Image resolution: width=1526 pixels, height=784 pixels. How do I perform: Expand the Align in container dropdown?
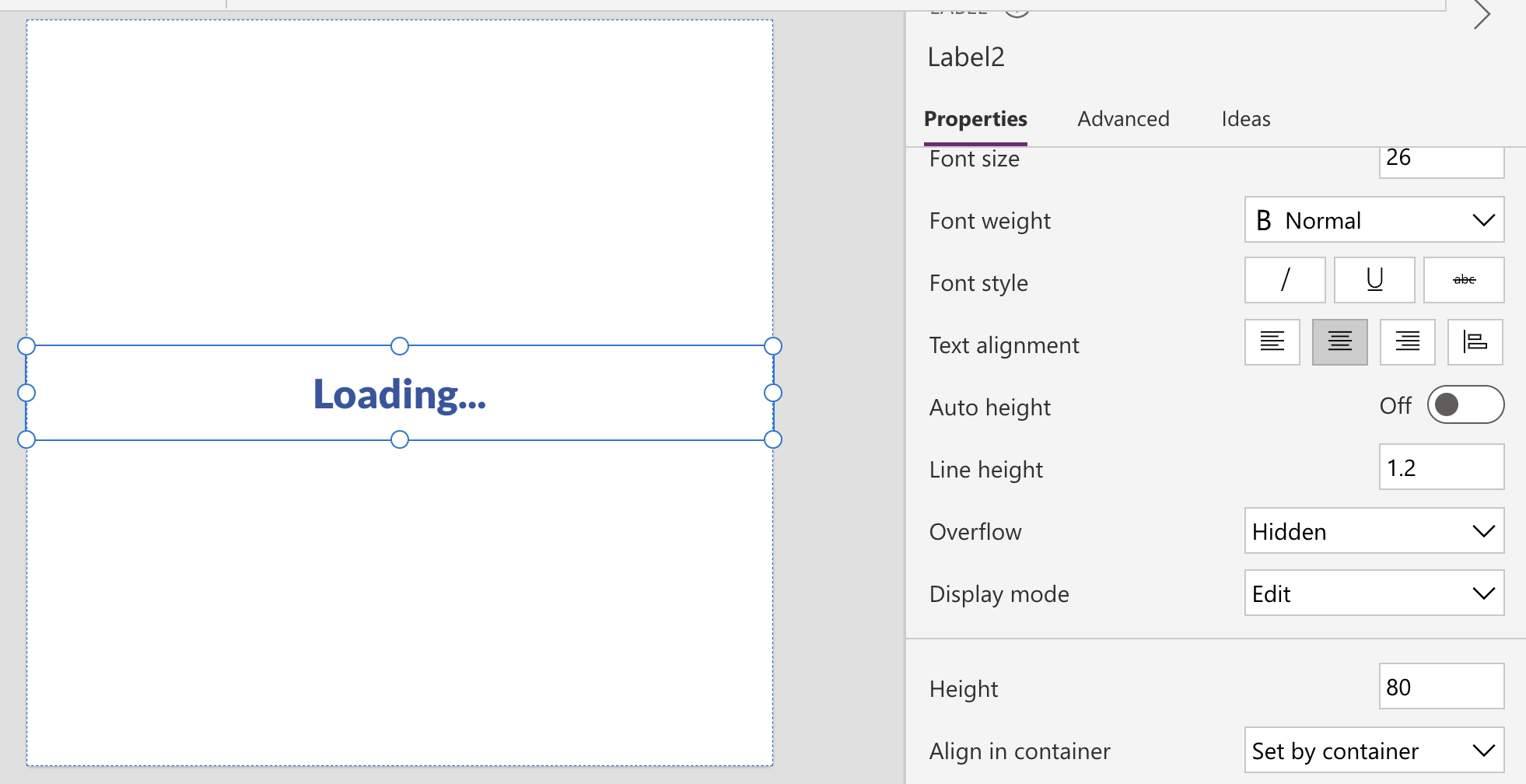(1374, 751)
